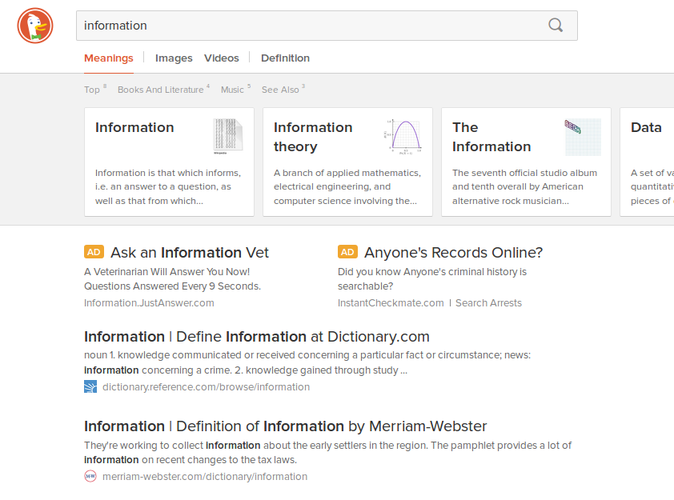This screenshot has width=674, height=500.
Task: Visit Information.JustAnswer.com ad URL
Action: [149, 303]
